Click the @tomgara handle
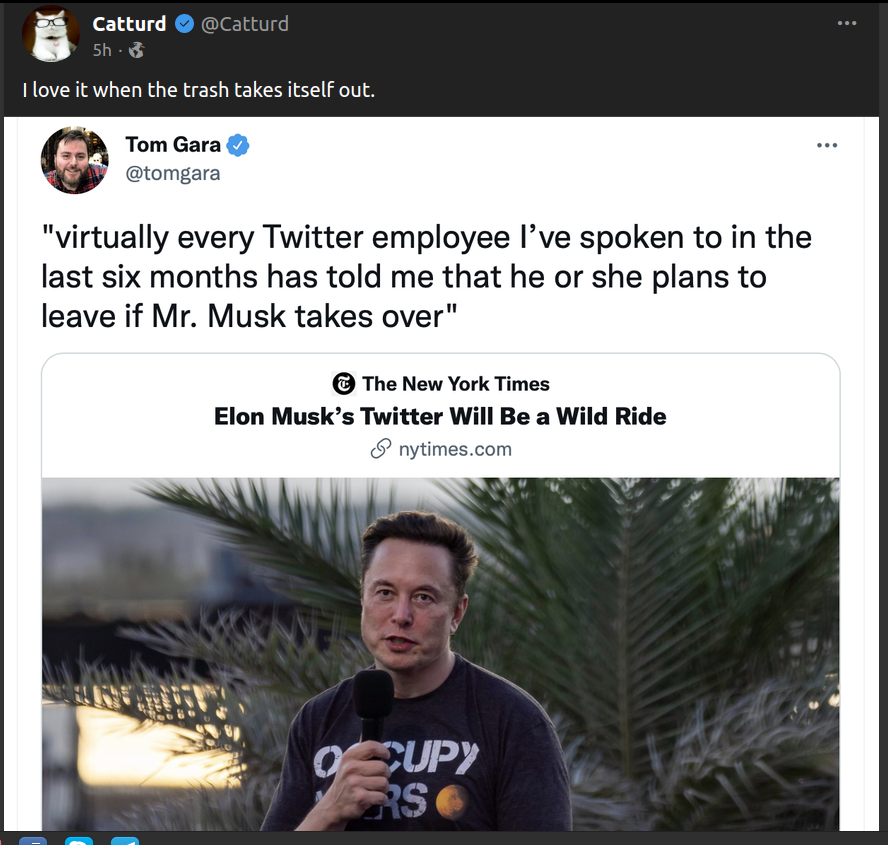The height and width of the screenshot is (845, 888). click(173, 173)
